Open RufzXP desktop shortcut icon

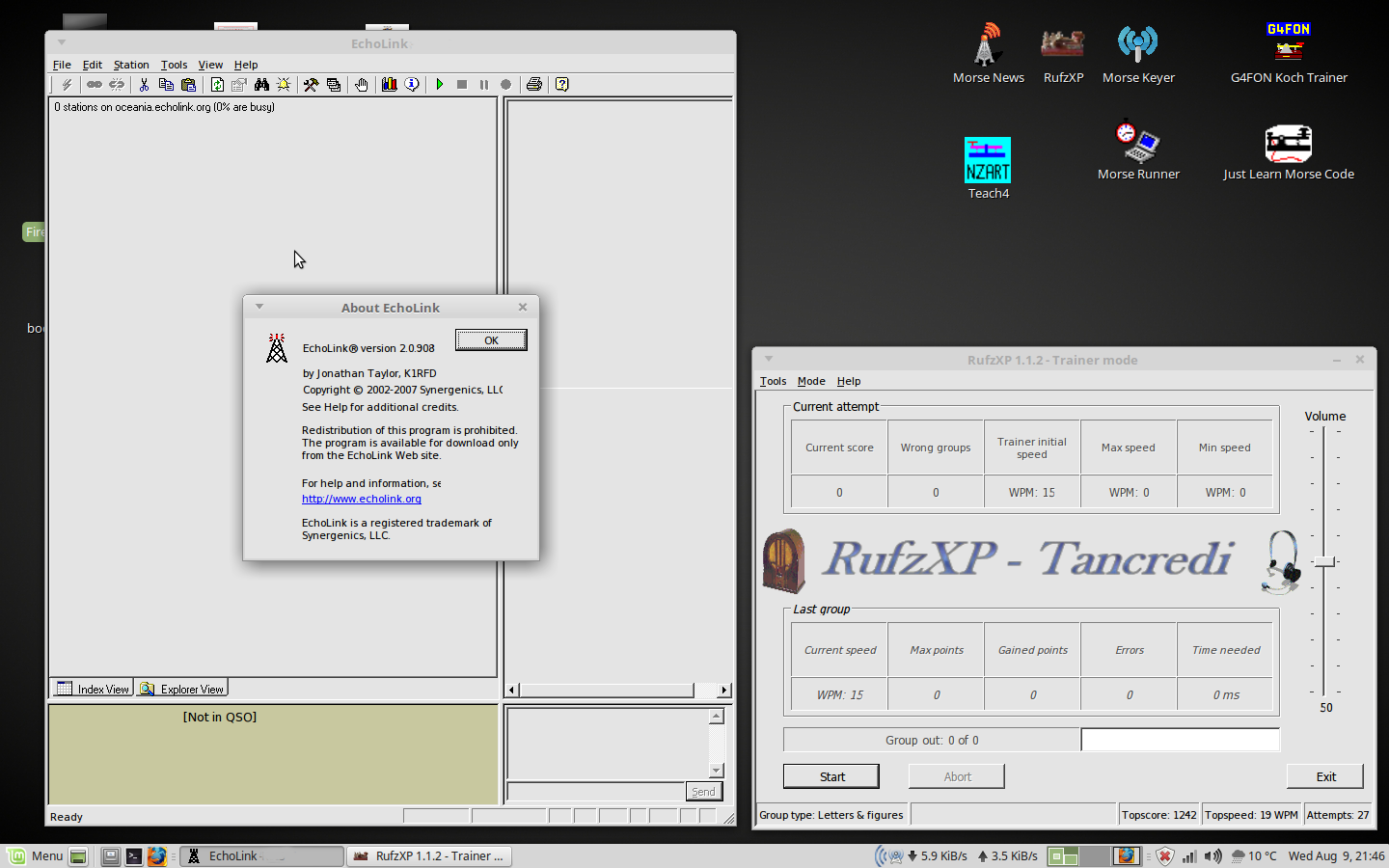pyautogui.click(x=1063, y=53)
